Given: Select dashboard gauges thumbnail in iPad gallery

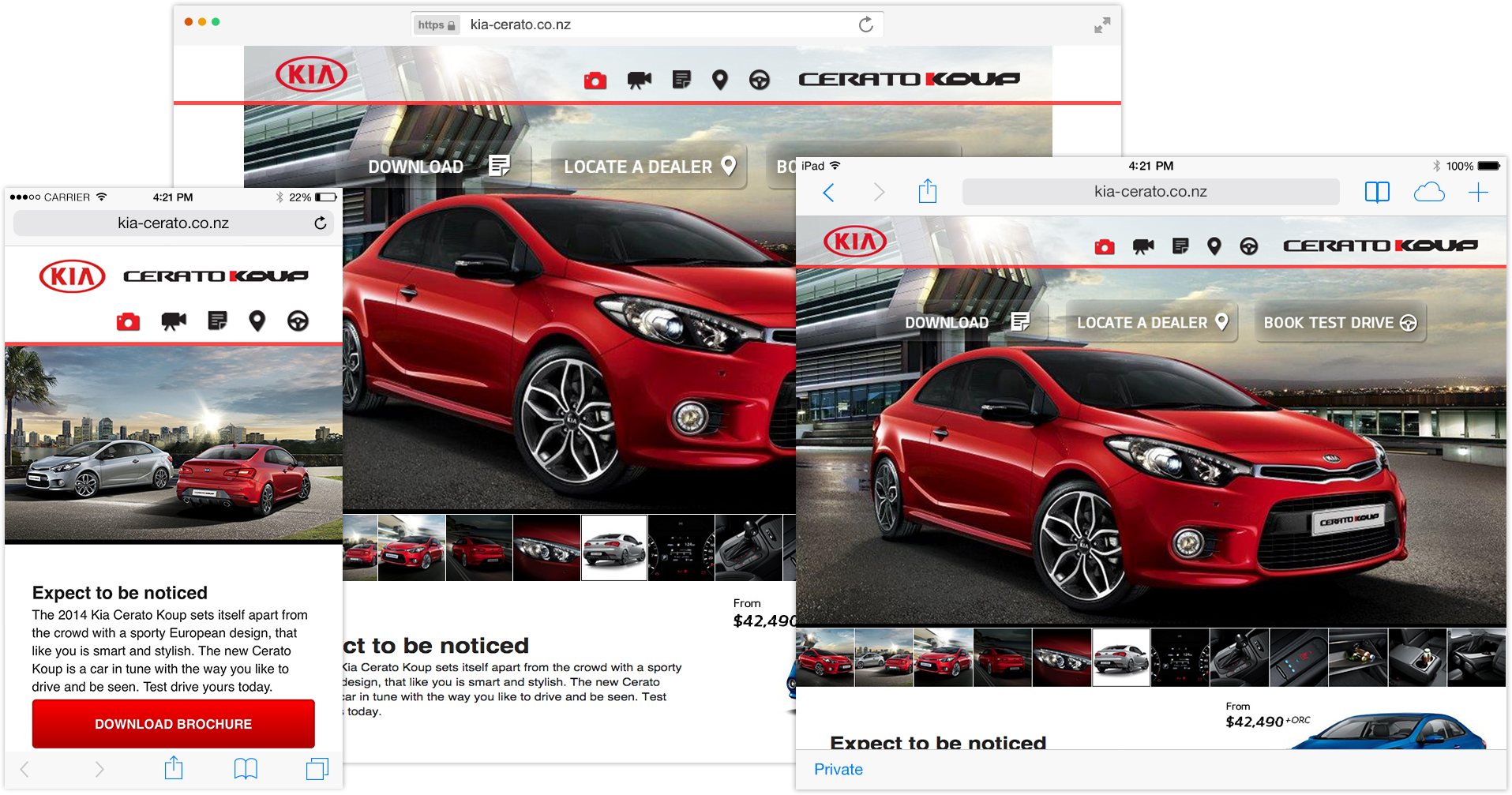Looking at the screenshot, I should pos(1180,658).
